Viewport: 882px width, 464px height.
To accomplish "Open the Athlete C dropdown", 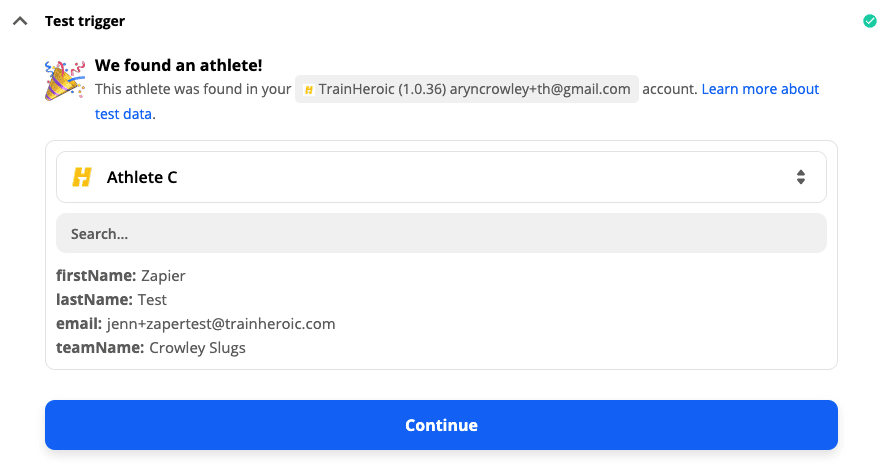I will tap(441, 177).
